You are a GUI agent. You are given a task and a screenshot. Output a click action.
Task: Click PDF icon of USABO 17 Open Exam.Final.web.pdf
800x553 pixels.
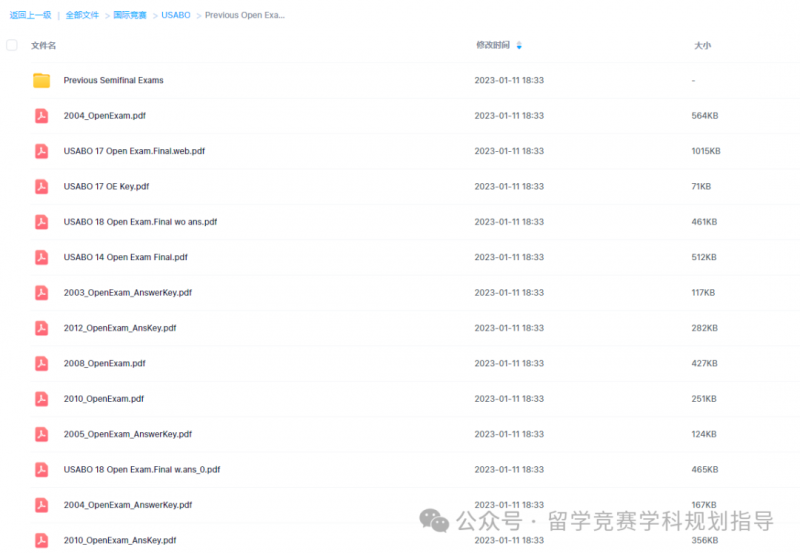coord(41,151)
